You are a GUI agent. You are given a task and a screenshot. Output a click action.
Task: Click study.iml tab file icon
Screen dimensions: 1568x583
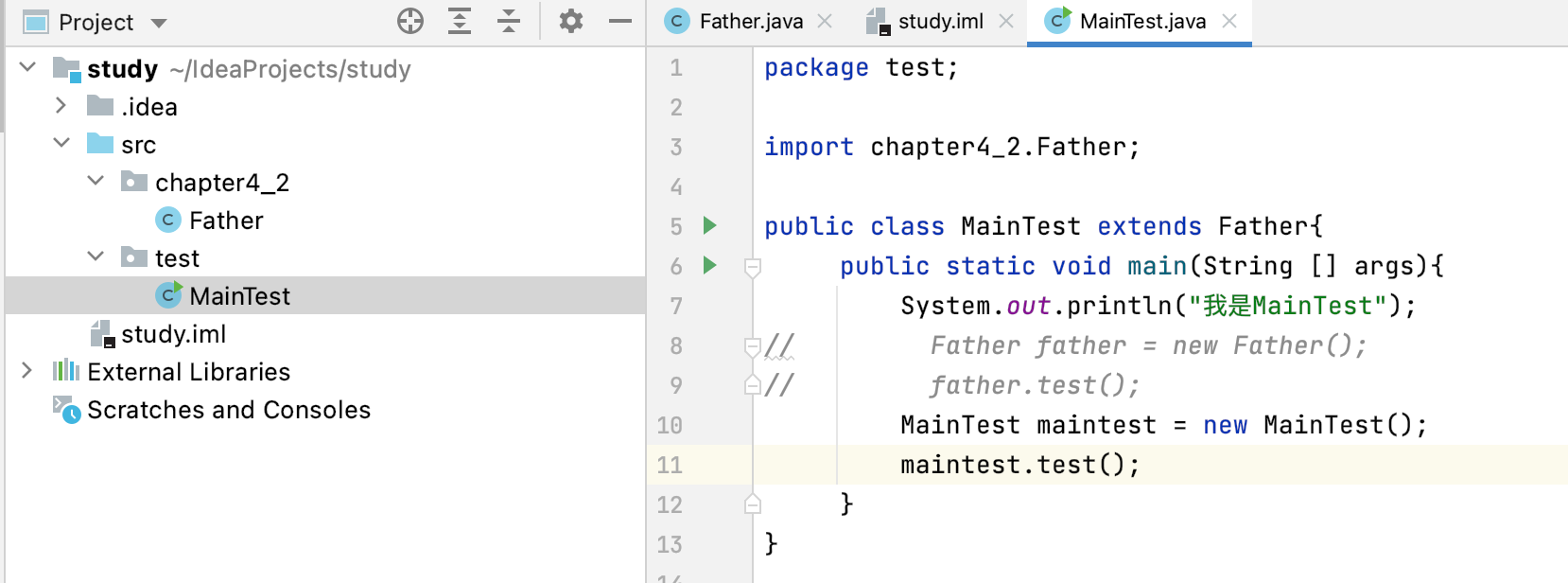[x=878, y=22]
